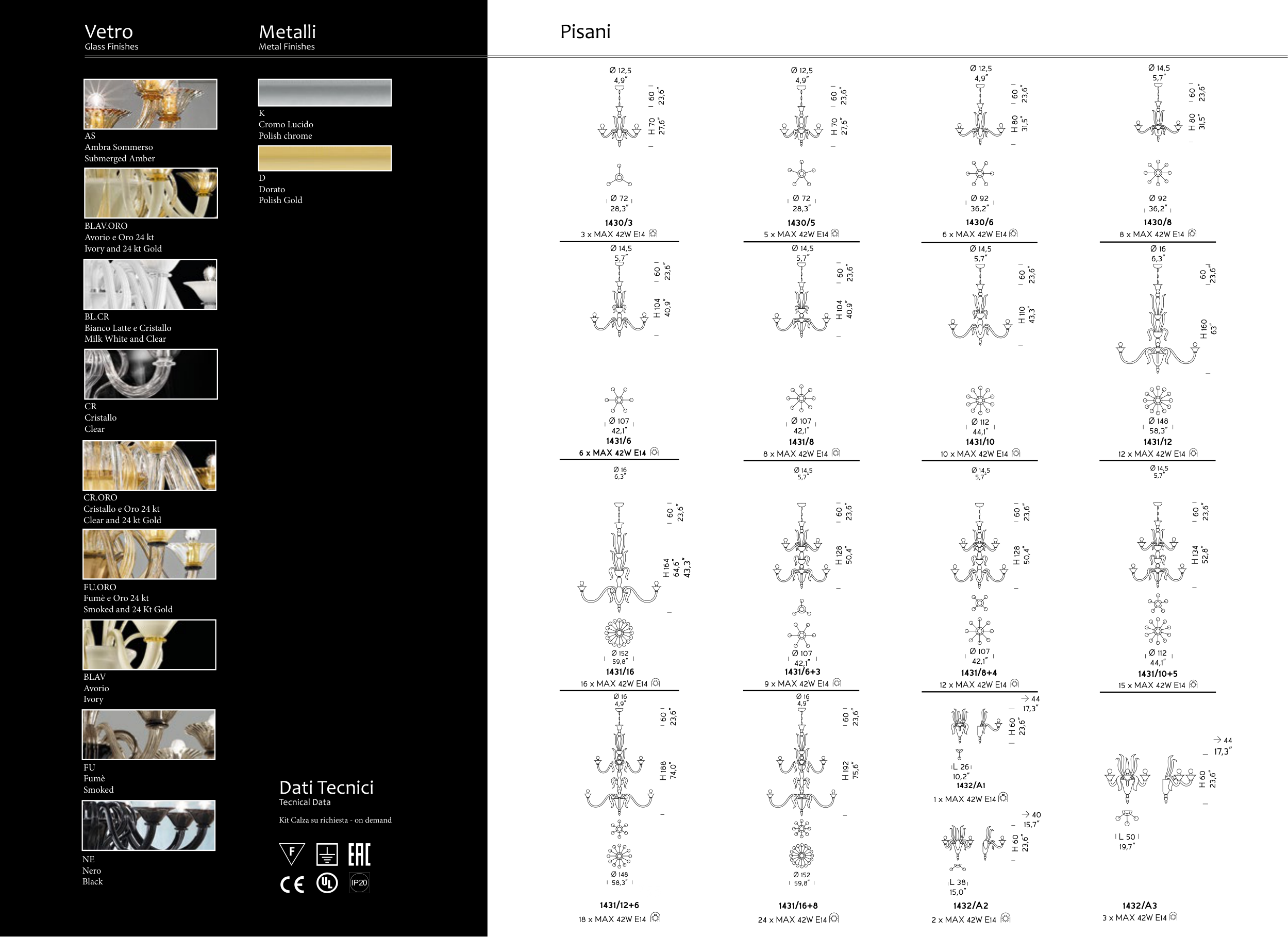Select model label 1431/16
This screenshot has width=1288, height=937.
click(620, 671)
